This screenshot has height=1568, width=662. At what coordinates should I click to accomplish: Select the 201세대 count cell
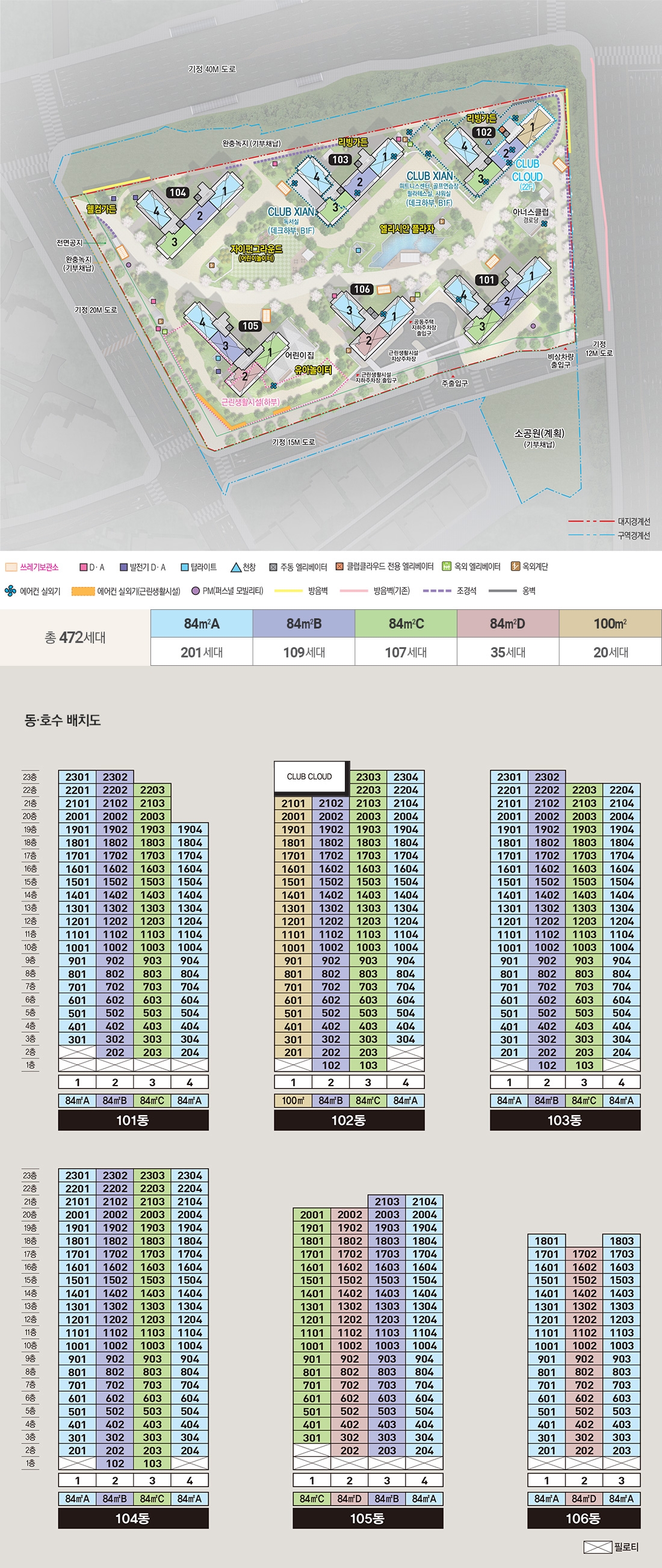coord(202,652)
